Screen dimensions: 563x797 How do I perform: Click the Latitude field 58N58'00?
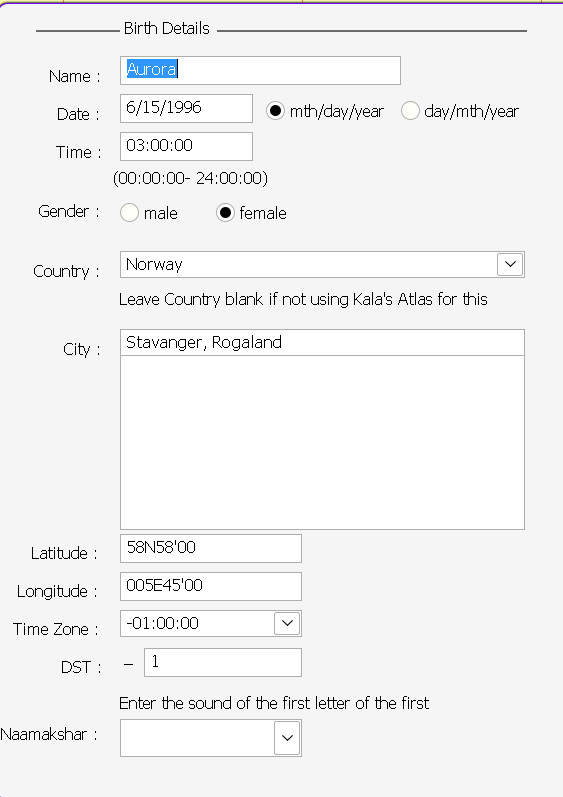point(211,548)
